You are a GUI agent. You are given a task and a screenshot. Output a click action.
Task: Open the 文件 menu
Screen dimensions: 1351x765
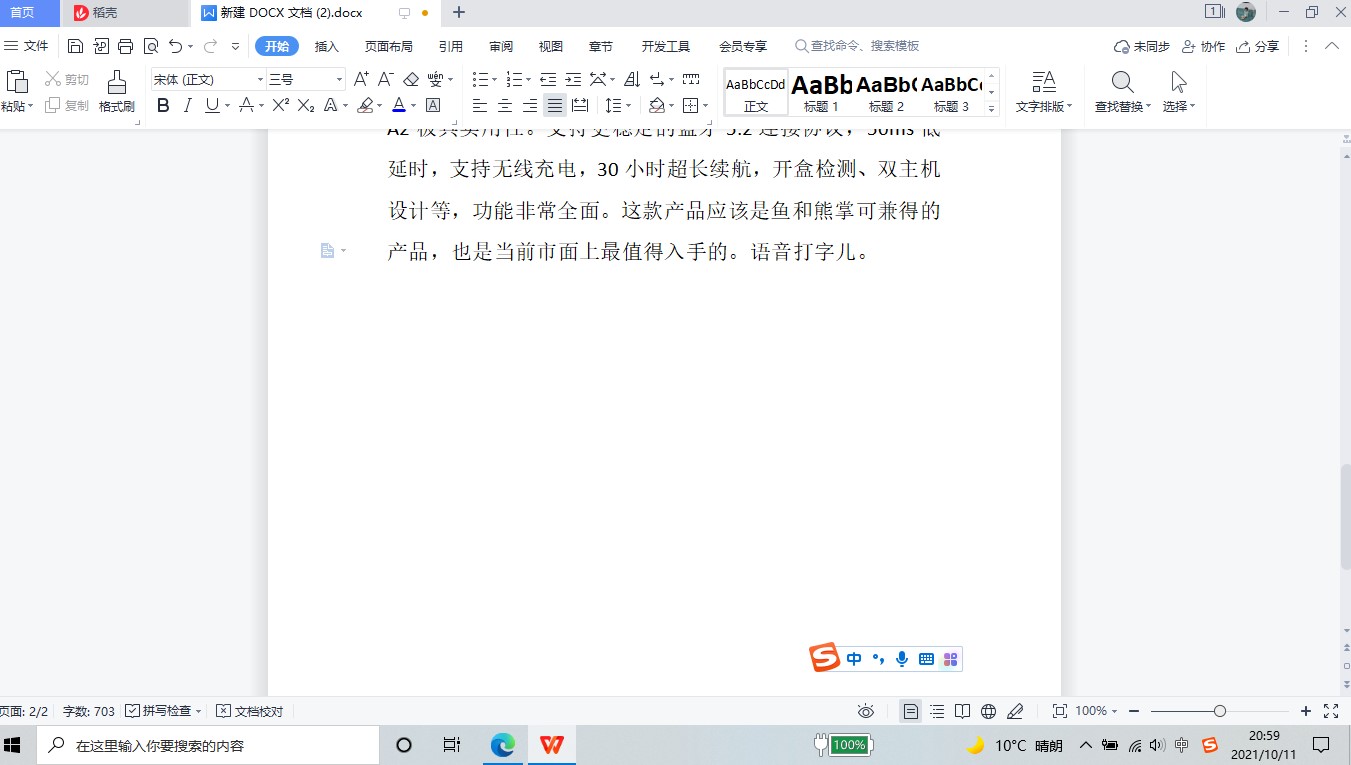(27, 46)
